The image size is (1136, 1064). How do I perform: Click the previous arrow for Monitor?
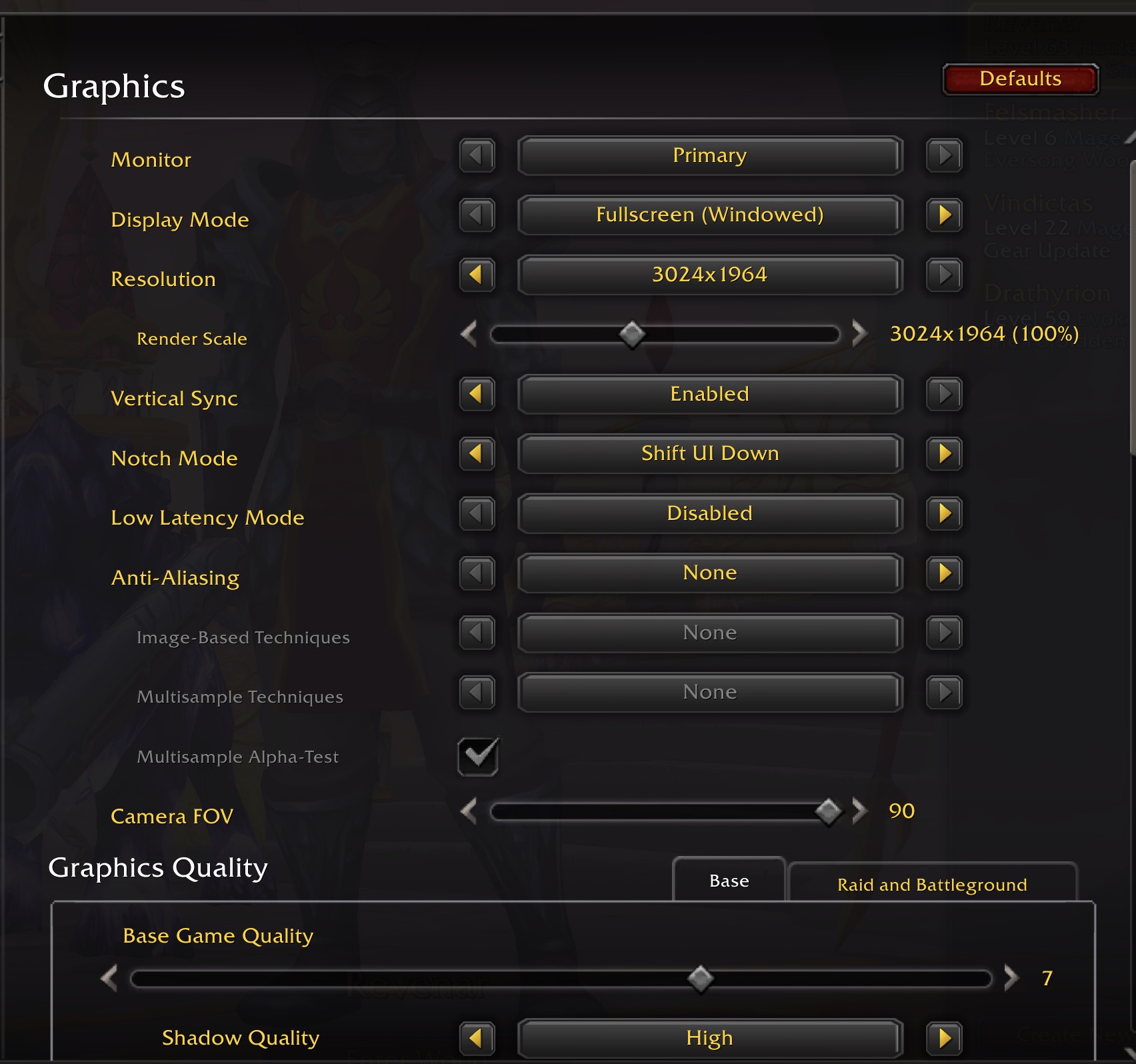tap(477, 155)
